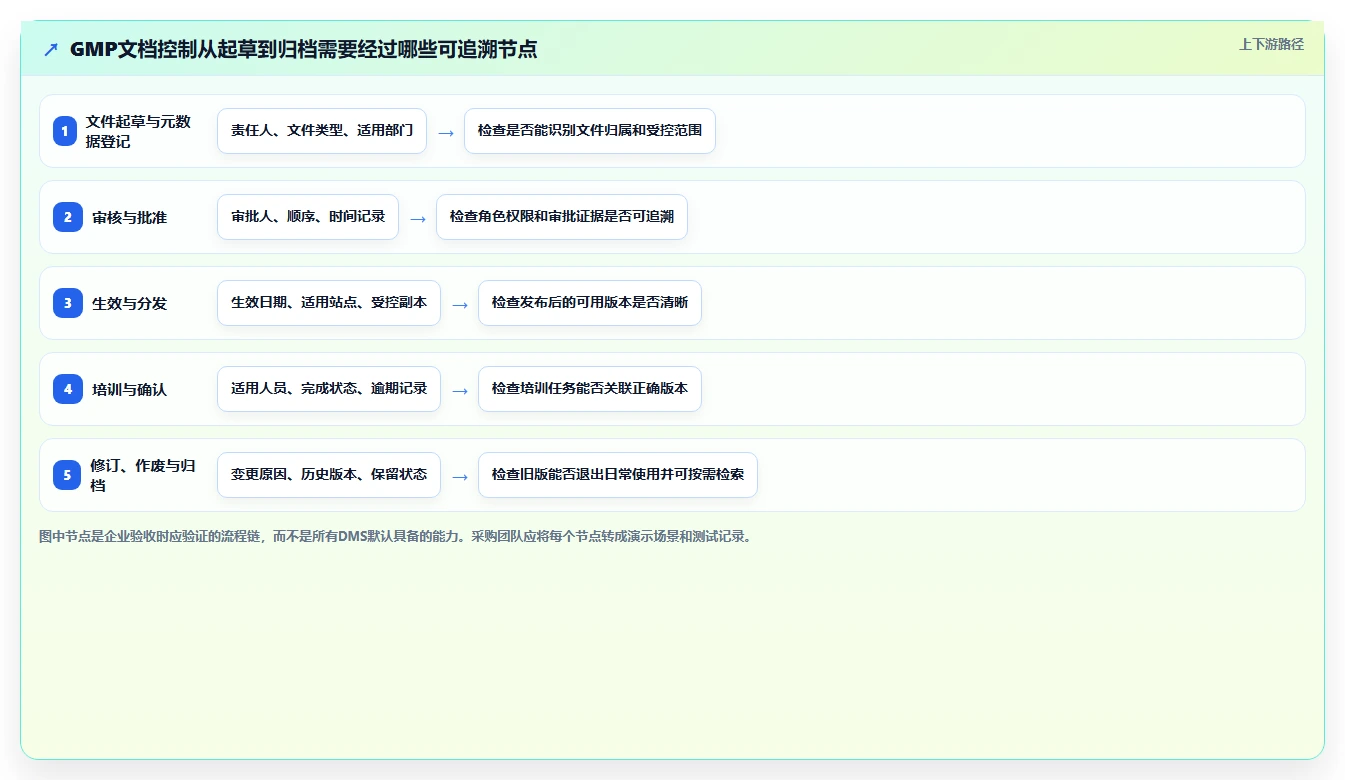Click the diagonal arrow icon beside the GMP title

pyautogui.click(x=51, y=49)
